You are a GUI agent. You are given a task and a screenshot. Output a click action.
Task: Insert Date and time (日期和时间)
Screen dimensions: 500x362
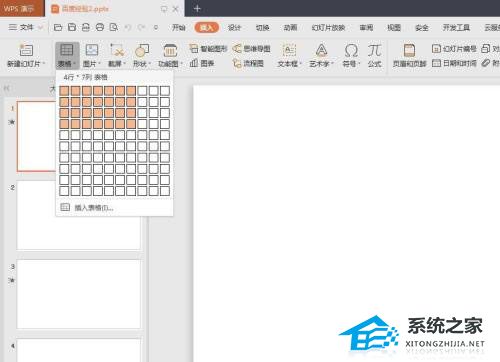(454, 63)
